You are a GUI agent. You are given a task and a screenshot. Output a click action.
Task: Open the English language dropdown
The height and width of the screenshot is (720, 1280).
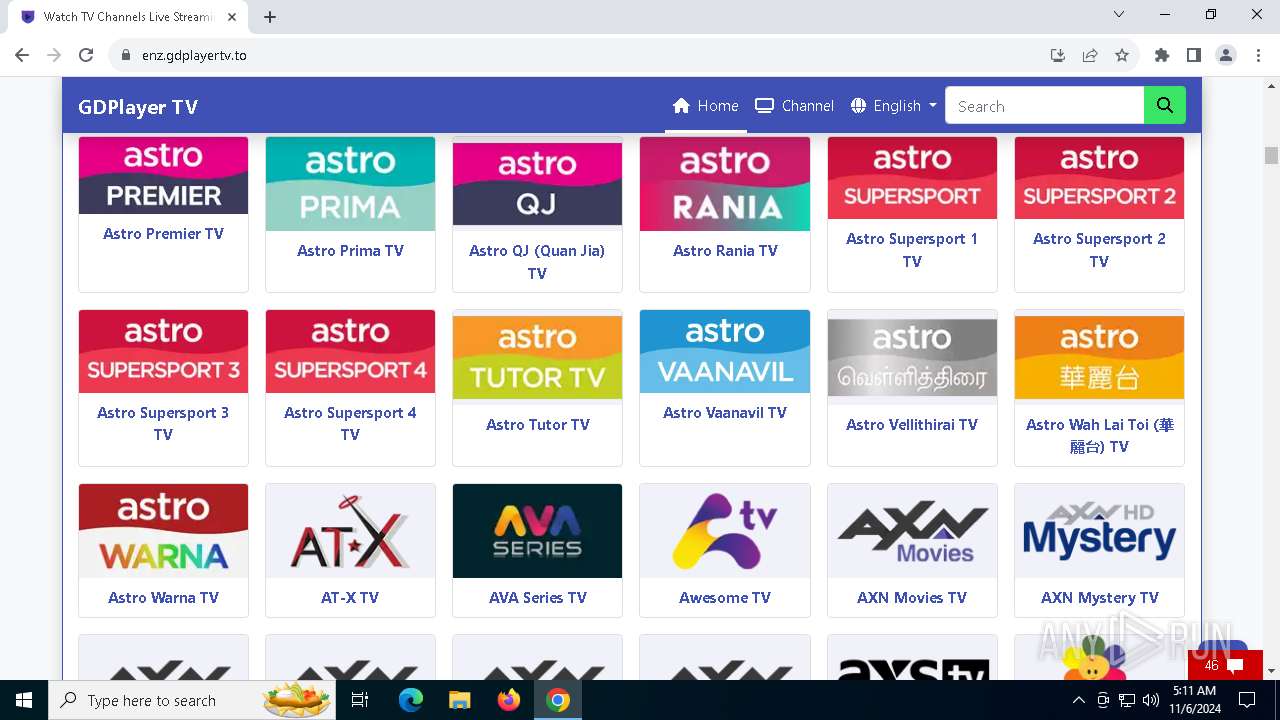point(893,106)
